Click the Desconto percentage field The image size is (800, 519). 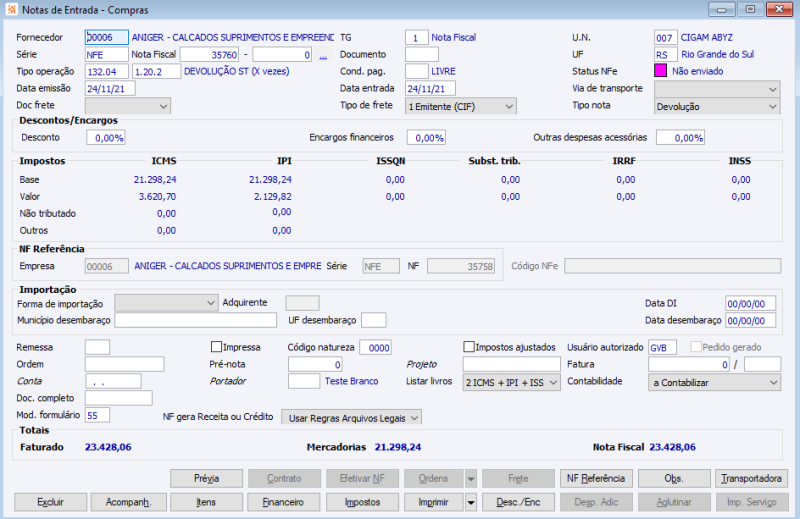click(106, 138)
